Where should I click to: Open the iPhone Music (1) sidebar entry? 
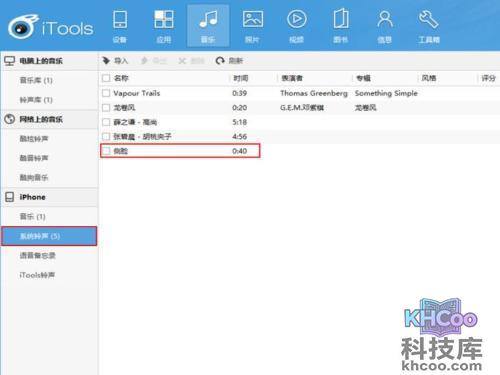click(x=32, y=217)
